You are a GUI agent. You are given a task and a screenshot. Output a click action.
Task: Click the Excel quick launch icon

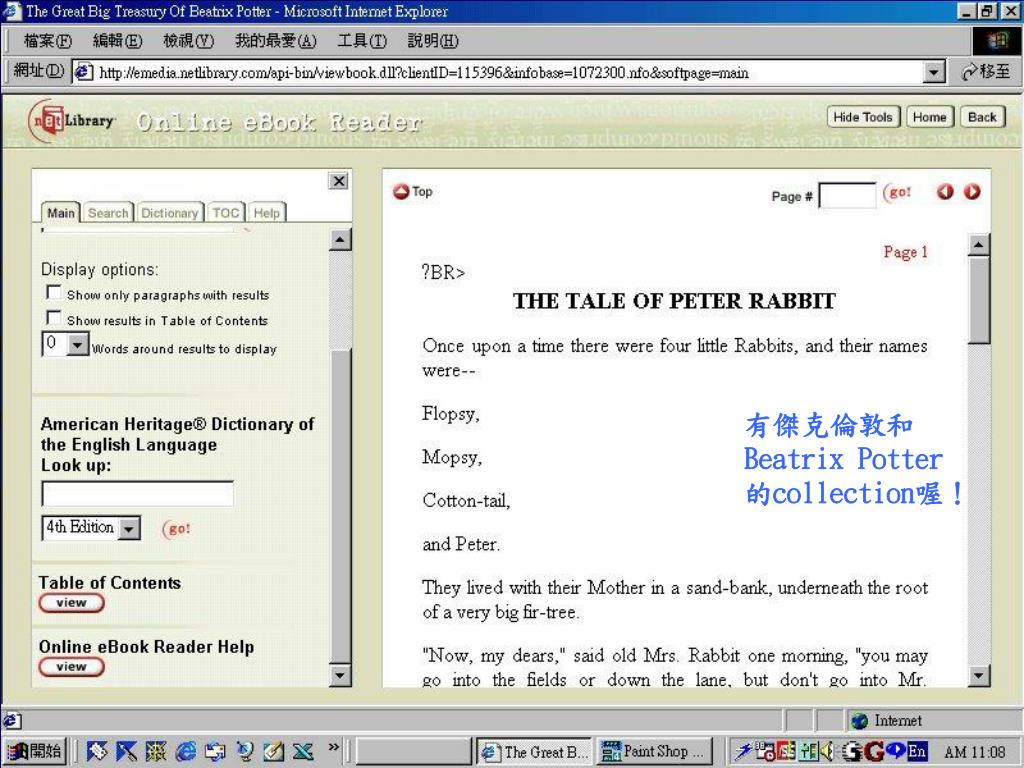point(304,752)
